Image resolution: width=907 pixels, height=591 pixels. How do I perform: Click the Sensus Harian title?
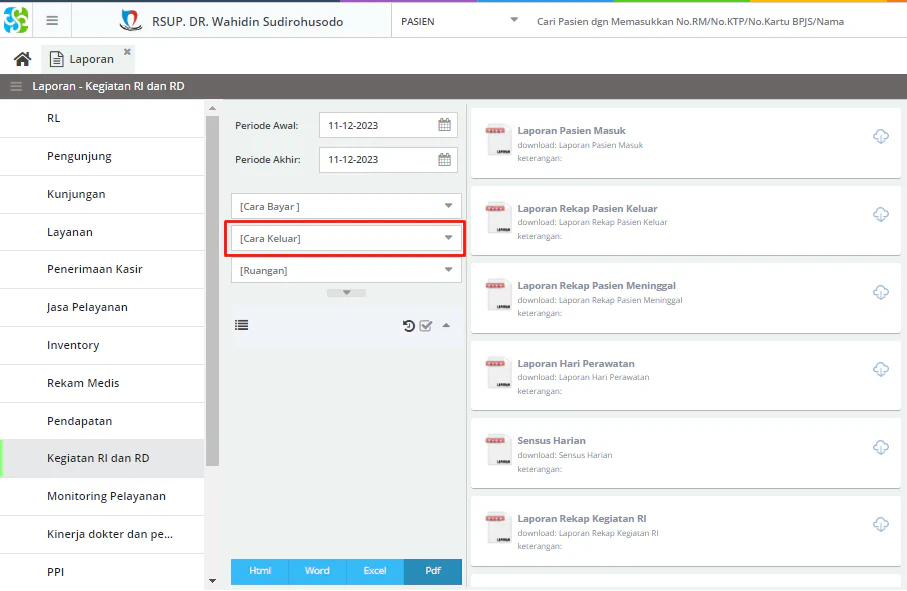point(551,441)
